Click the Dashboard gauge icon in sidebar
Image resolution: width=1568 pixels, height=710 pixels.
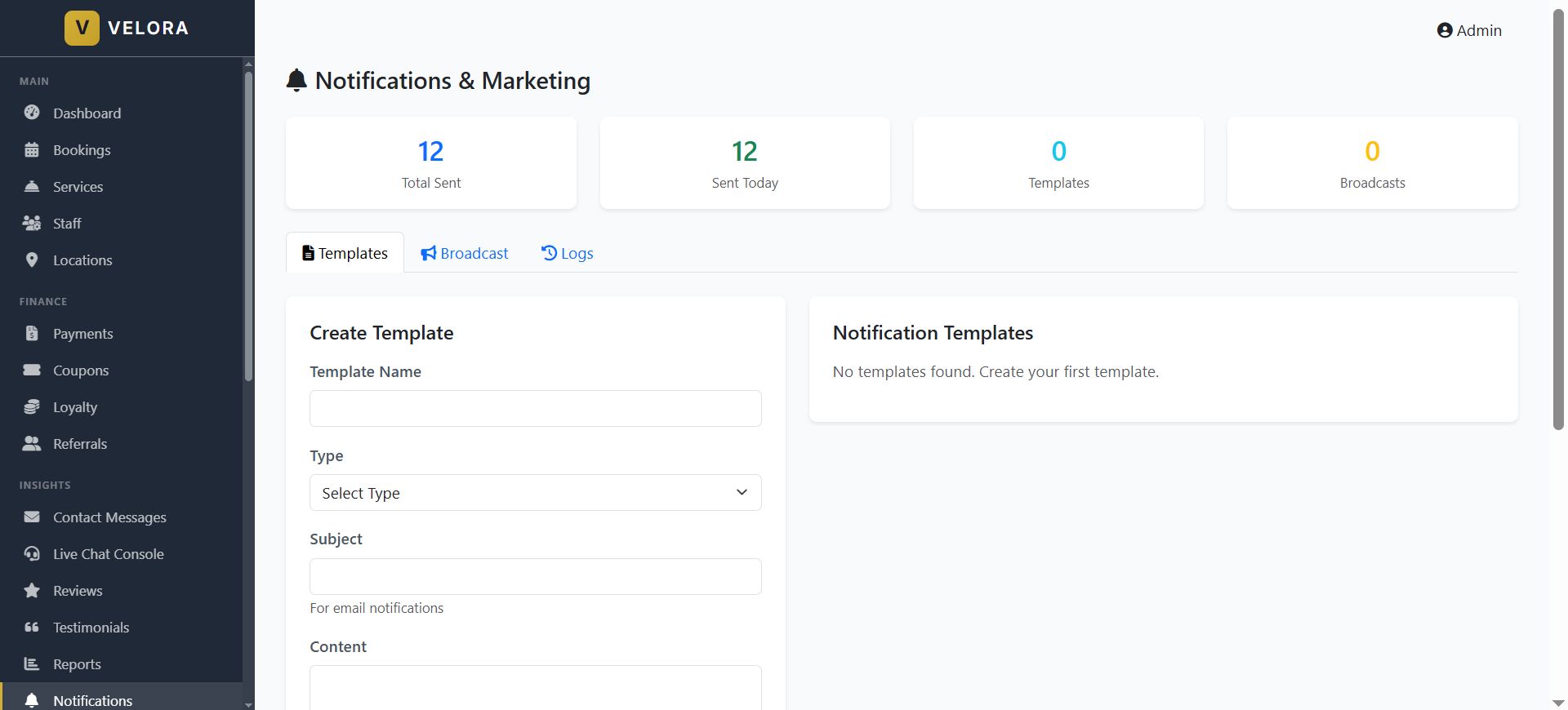tap(32, 113)
